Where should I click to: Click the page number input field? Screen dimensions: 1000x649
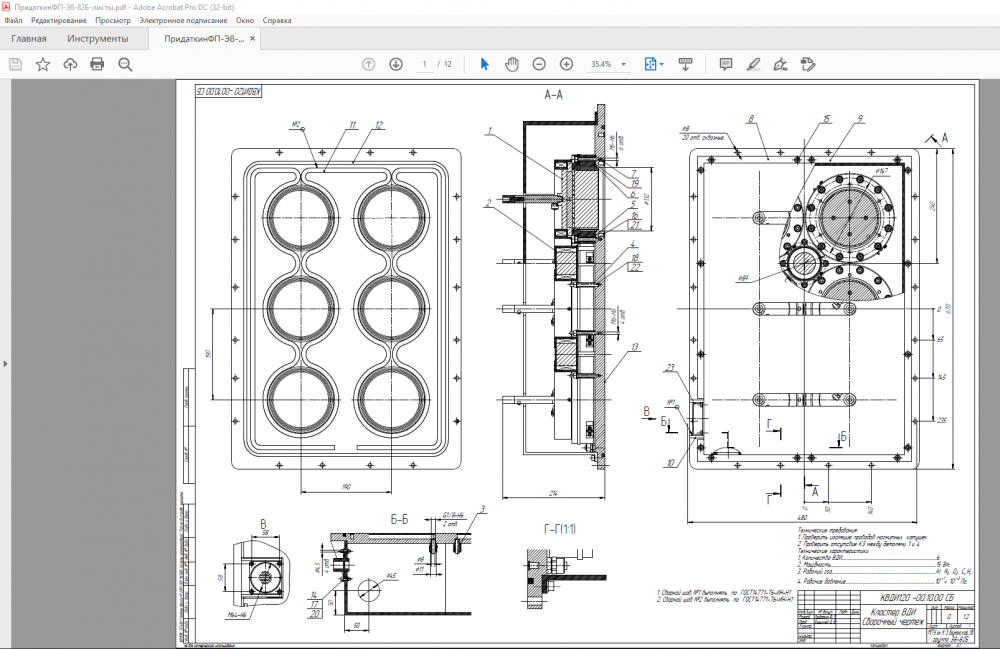tap(425, 64)
